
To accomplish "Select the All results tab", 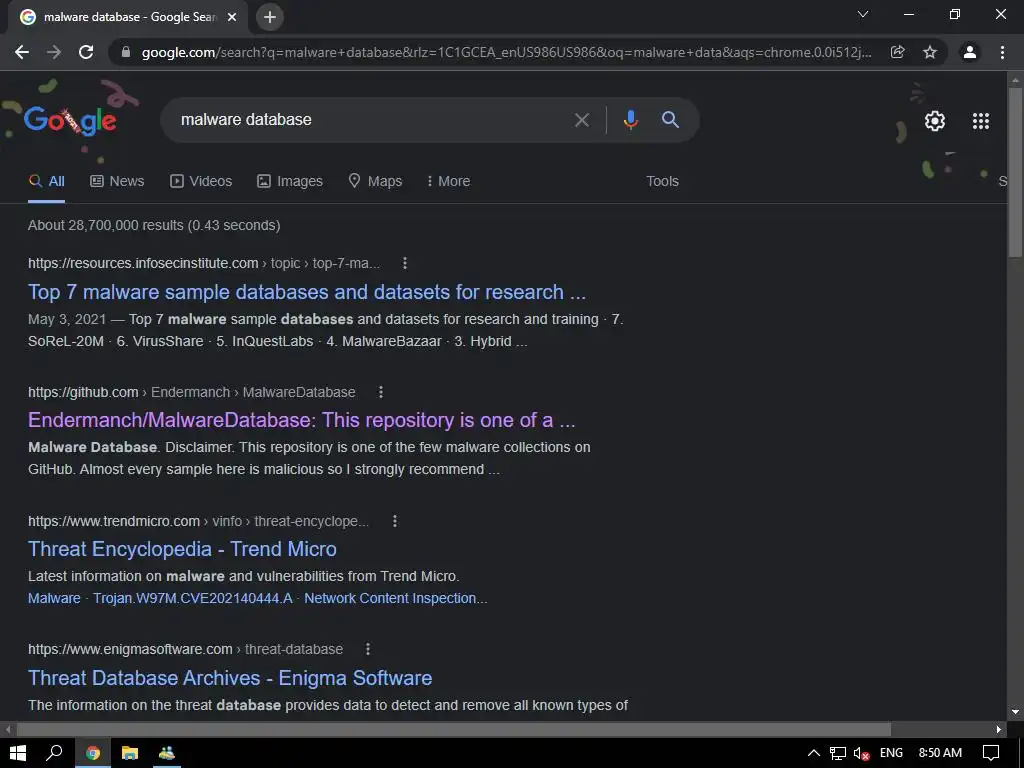I will 46,181.
